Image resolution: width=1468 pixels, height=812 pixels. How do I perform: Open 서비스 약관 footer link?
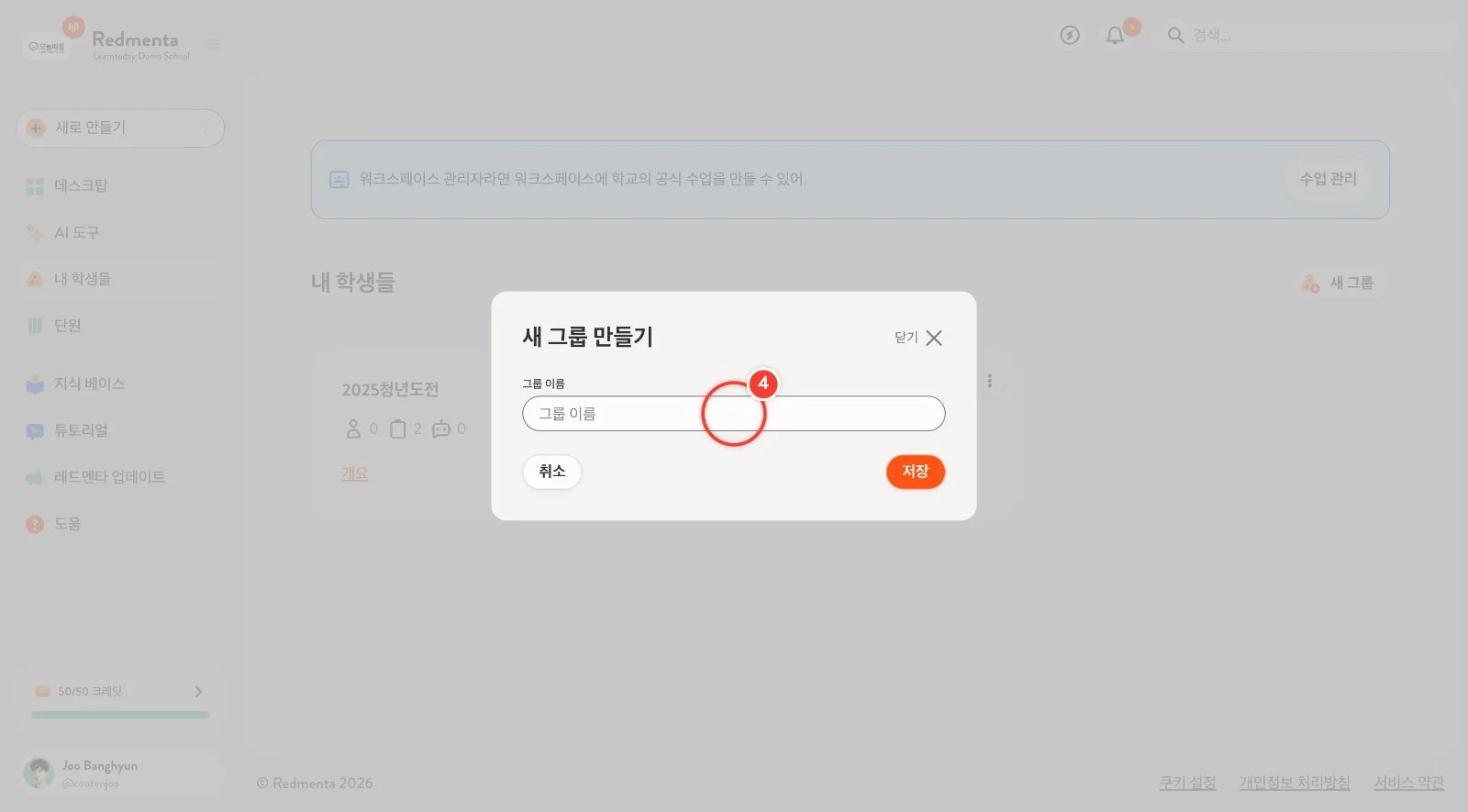1408,783
